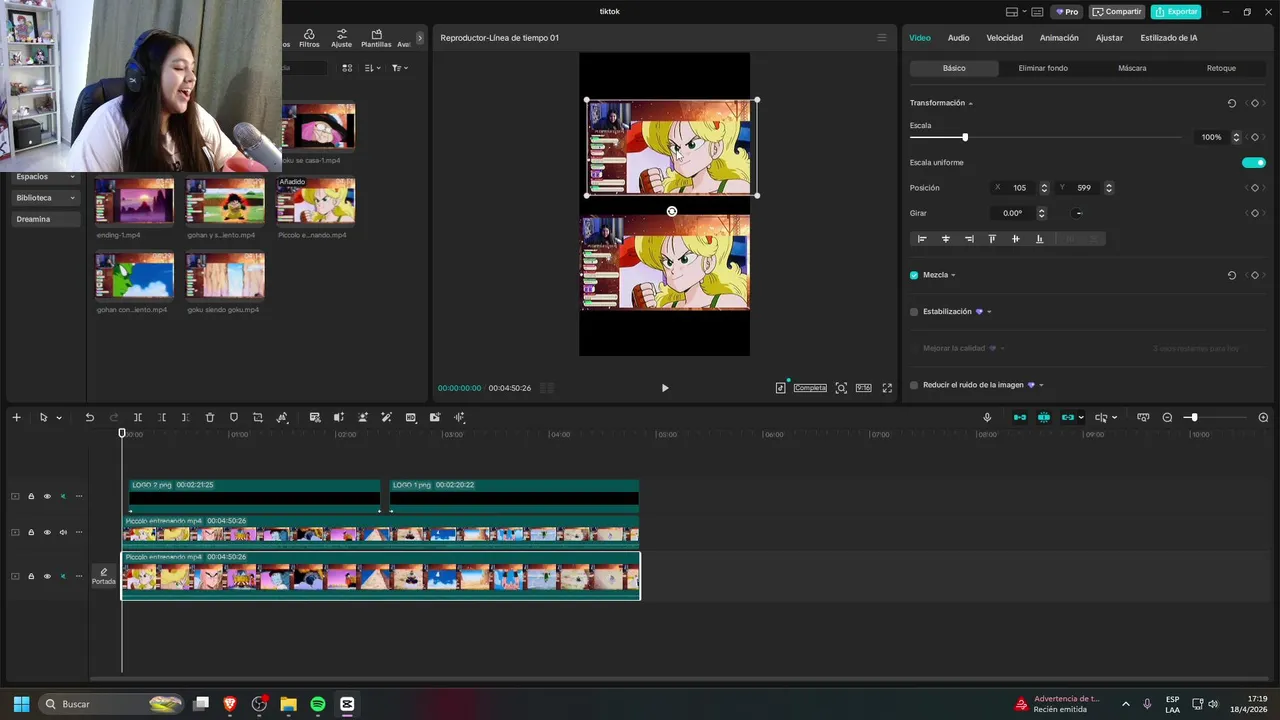Select the Eliminar fondo sub-tab
Screen dimensions: 1280x720
coord(1043,68)
